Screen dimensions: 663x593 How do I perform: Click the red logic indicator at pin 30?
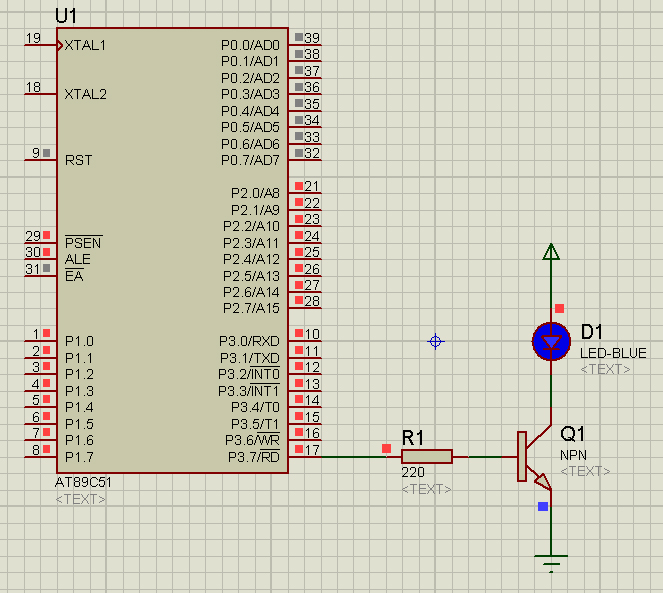[x=47, y=252]
